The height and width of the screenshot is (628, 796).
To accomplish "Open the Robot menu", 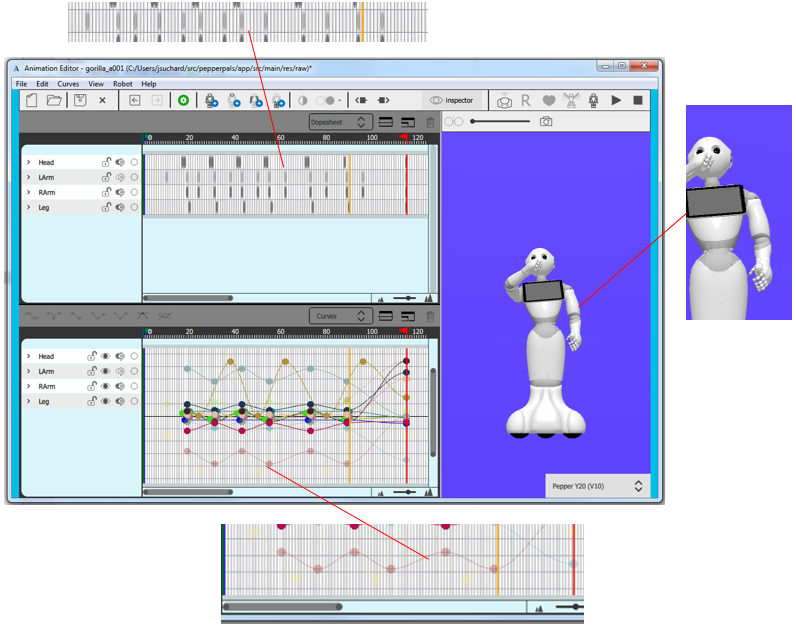I will pos(123,84).
